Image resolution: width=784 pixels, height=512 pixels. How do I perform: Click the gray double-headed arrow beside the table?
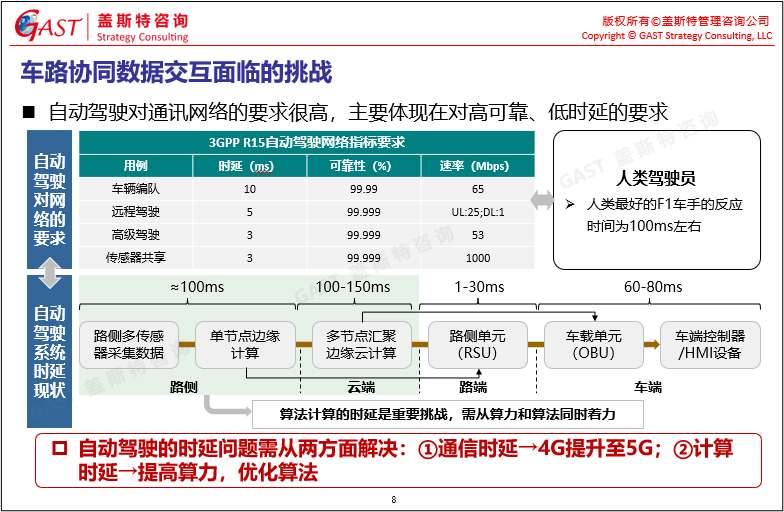pyautogui.click(x=541, y=200)
